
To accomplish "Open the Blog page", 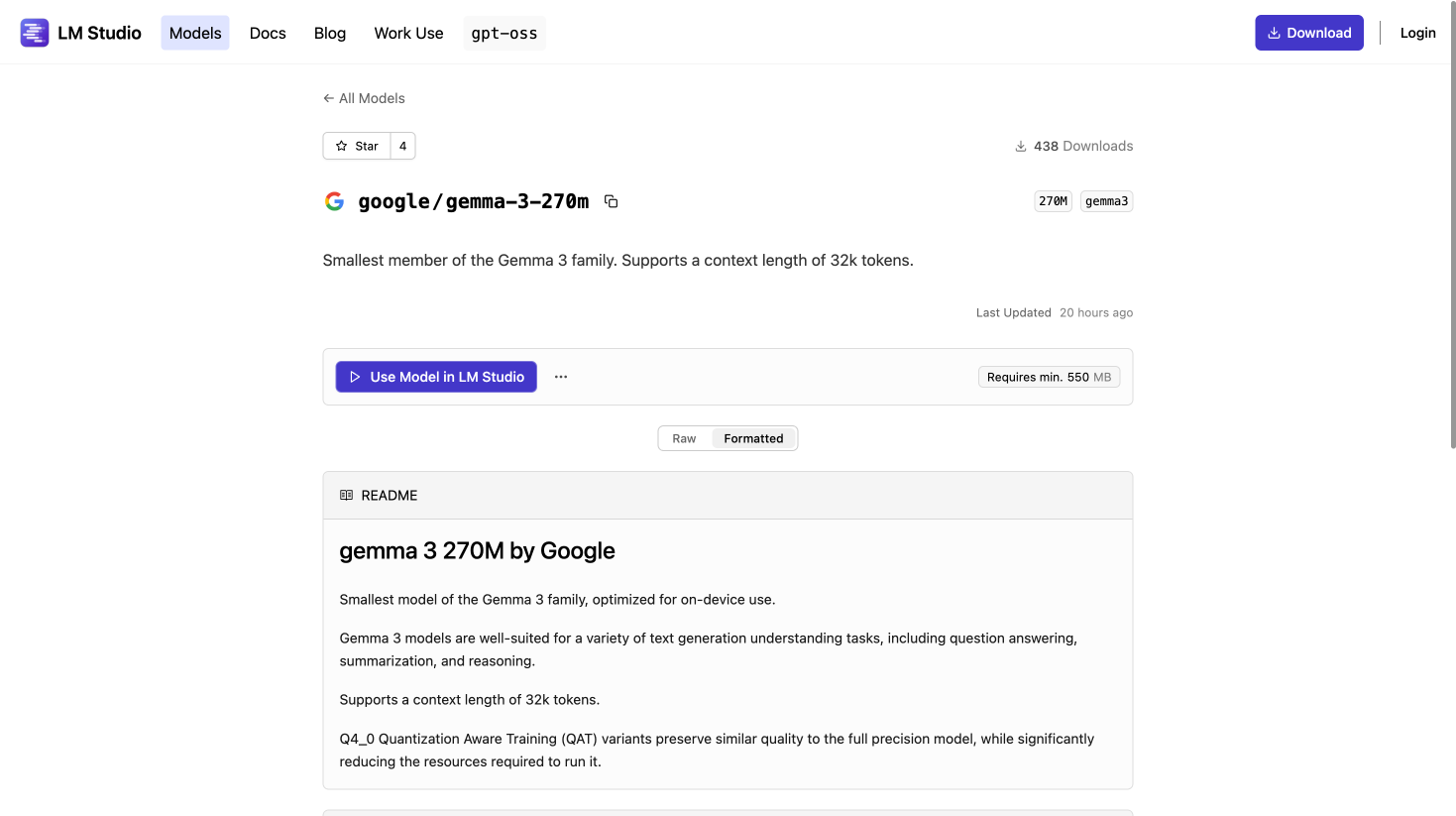I will tap(330, 33).
